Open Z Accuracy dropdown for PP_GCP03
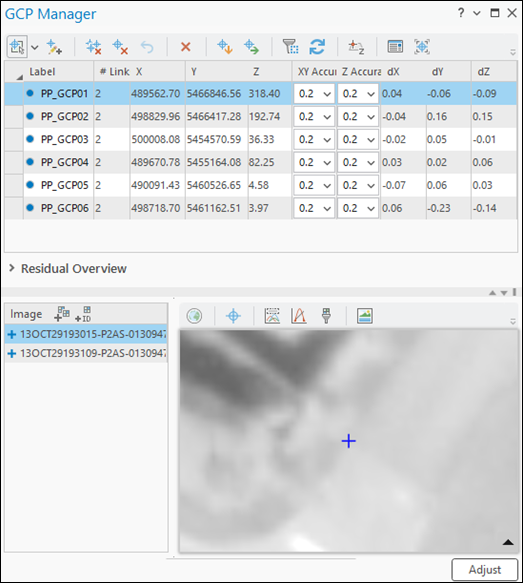 (x=358, y=139)
